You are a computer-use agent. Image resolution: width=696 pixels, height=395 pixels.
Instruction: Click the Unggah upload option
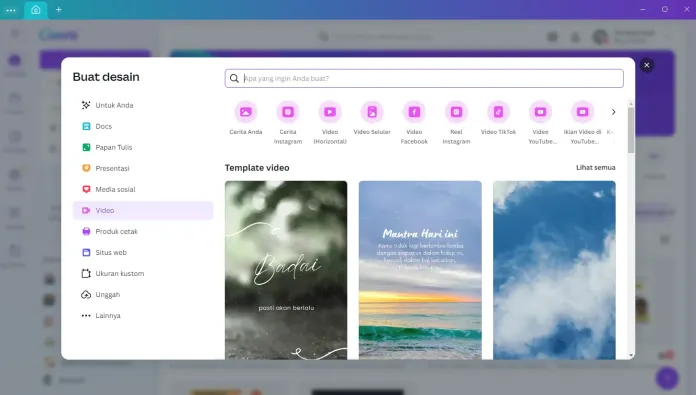click(142, 295)
